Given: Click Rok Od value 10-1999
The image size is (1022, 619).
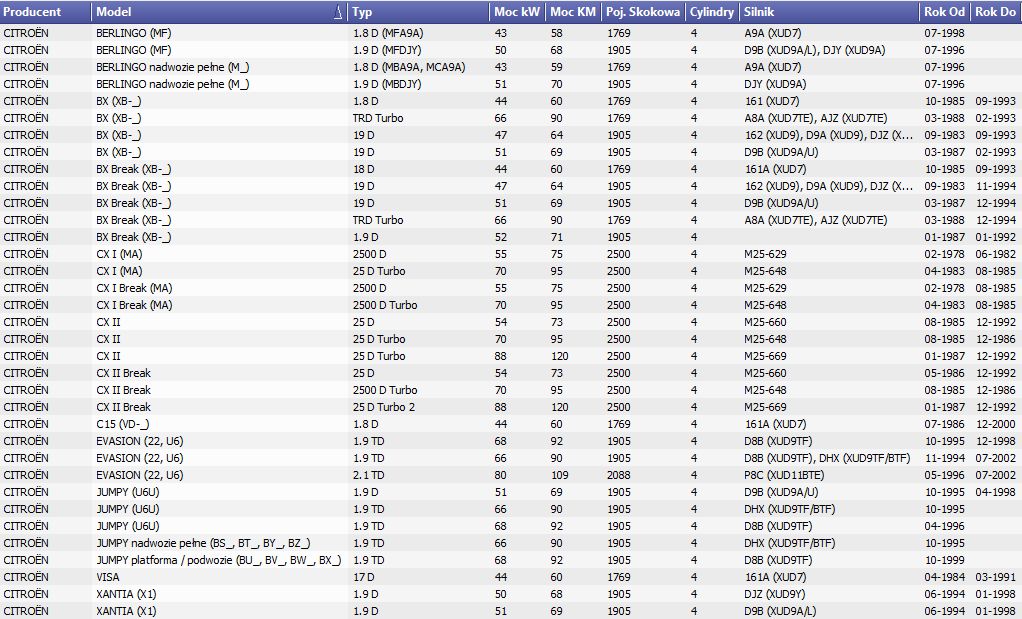Looking at the screenshot, I should [944, 560].
